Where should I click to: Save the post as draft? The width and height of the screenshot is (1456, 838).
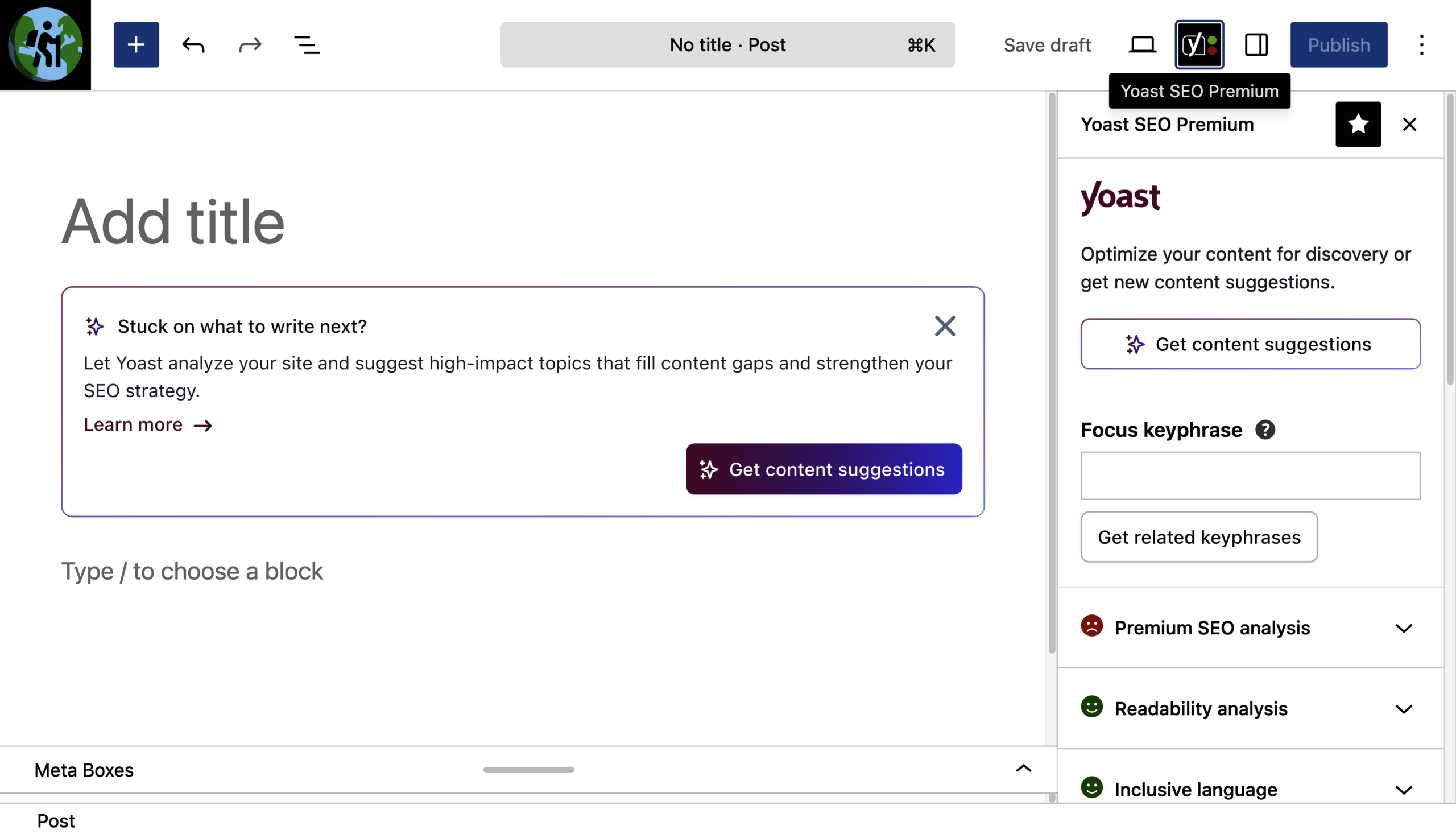1047,45
